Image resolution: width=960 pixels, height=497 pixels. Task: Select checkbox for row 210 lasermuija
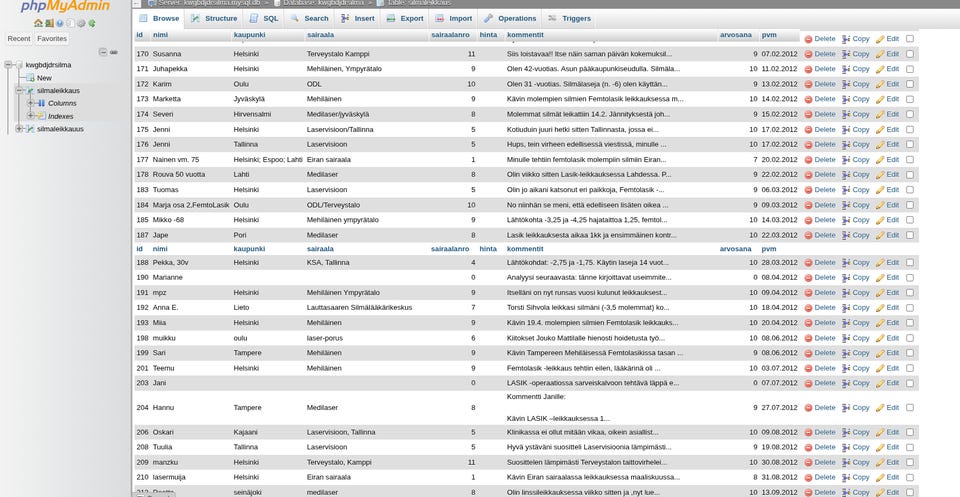click(910, 477)
